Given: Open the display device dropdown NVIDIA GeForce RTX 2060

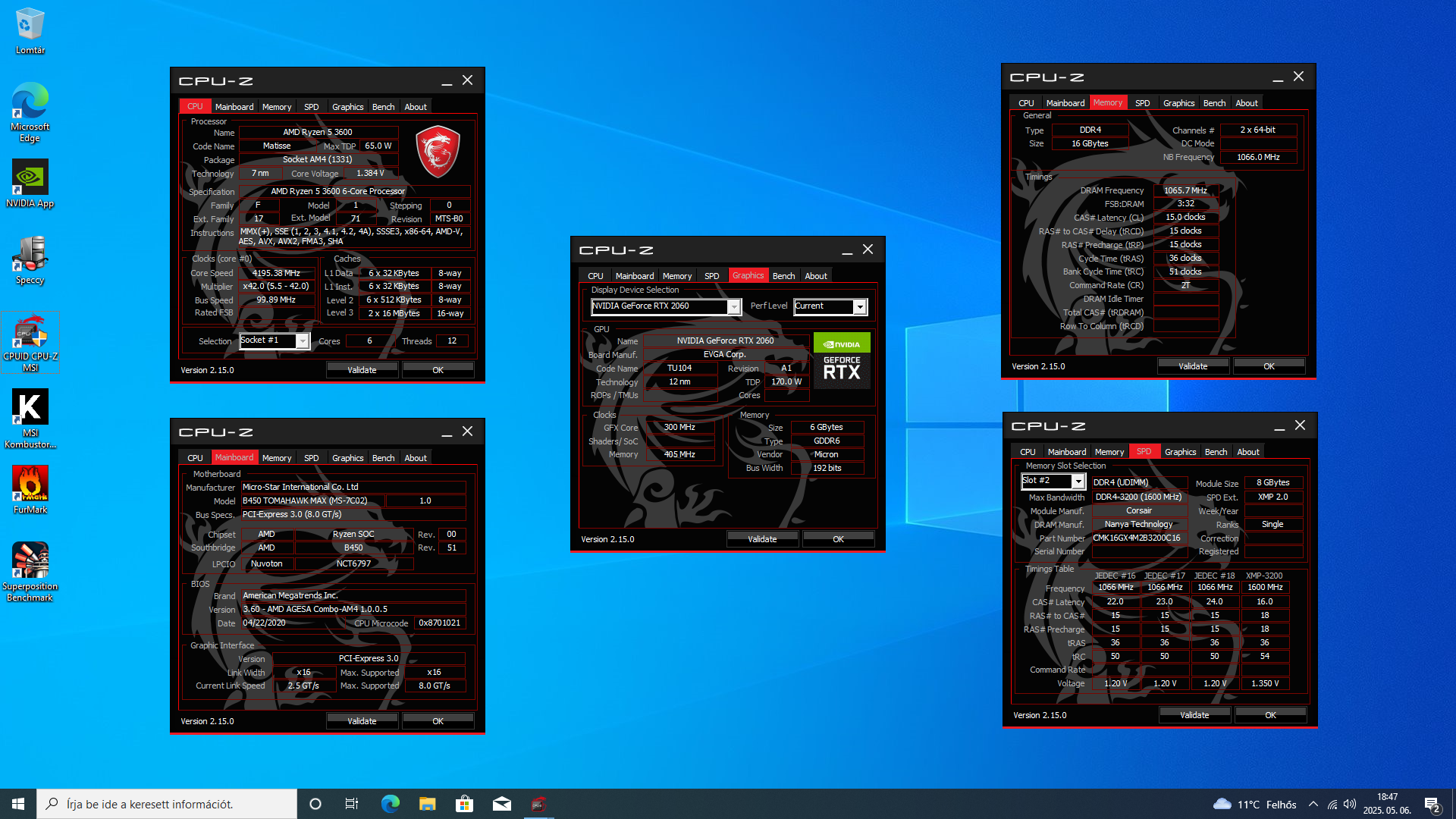Looking at the screenshot, I should [666, 306].
